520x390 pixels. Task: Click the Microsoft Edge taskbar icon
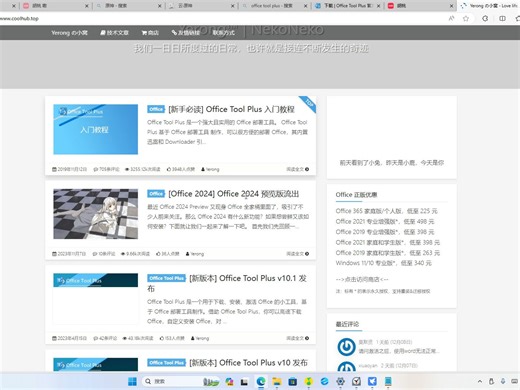[x=261, y=381]
